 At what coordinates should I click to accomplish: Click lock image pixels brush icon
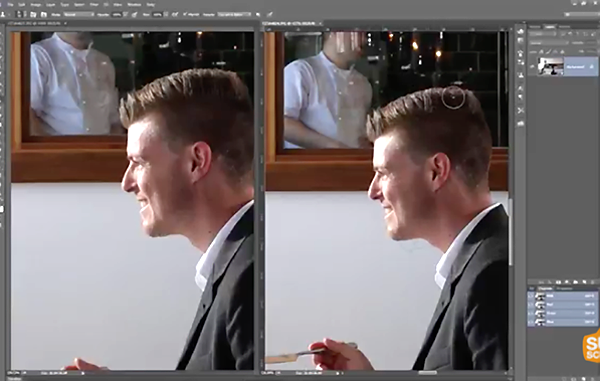tap(548, 52)
